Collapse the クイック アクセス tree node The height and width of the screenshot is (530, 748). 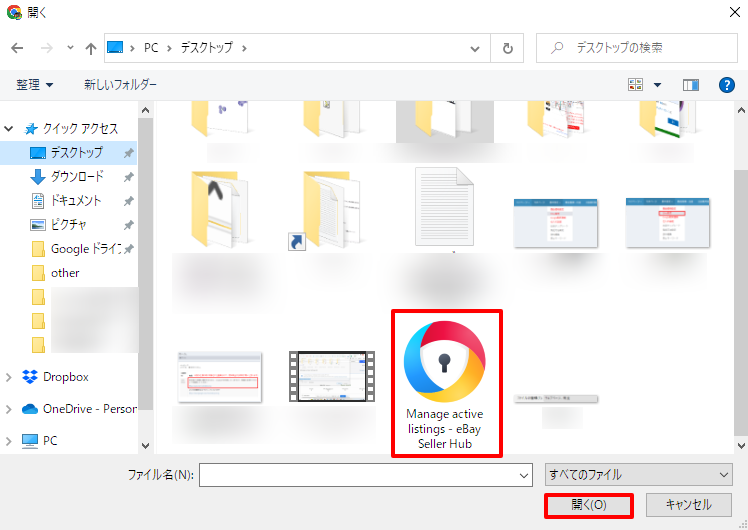click(9, 128)
